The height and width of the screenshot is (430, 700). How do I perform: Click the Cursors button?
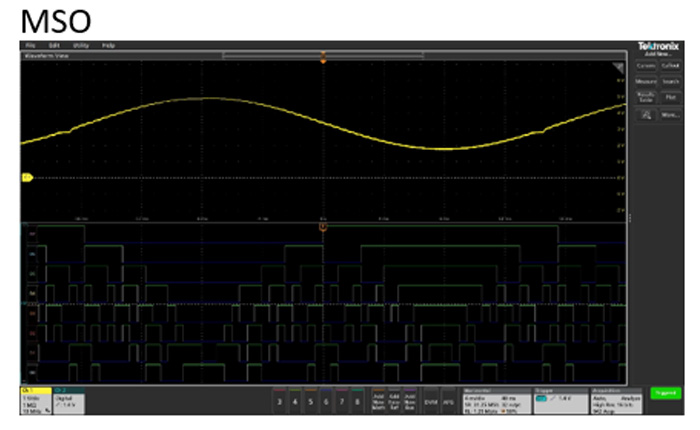coord(646,66)
